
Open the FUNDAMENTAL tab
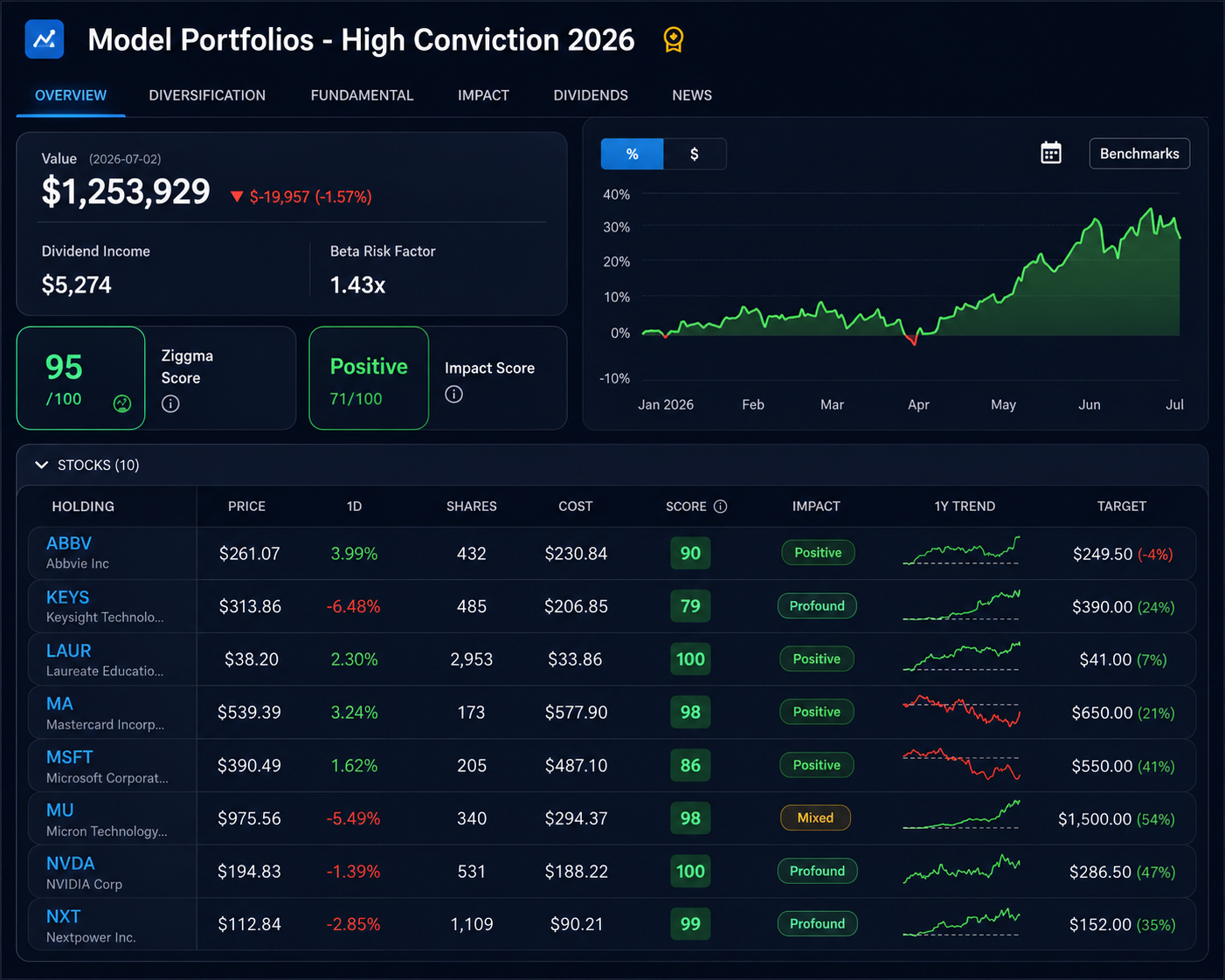tap(362, 95)
